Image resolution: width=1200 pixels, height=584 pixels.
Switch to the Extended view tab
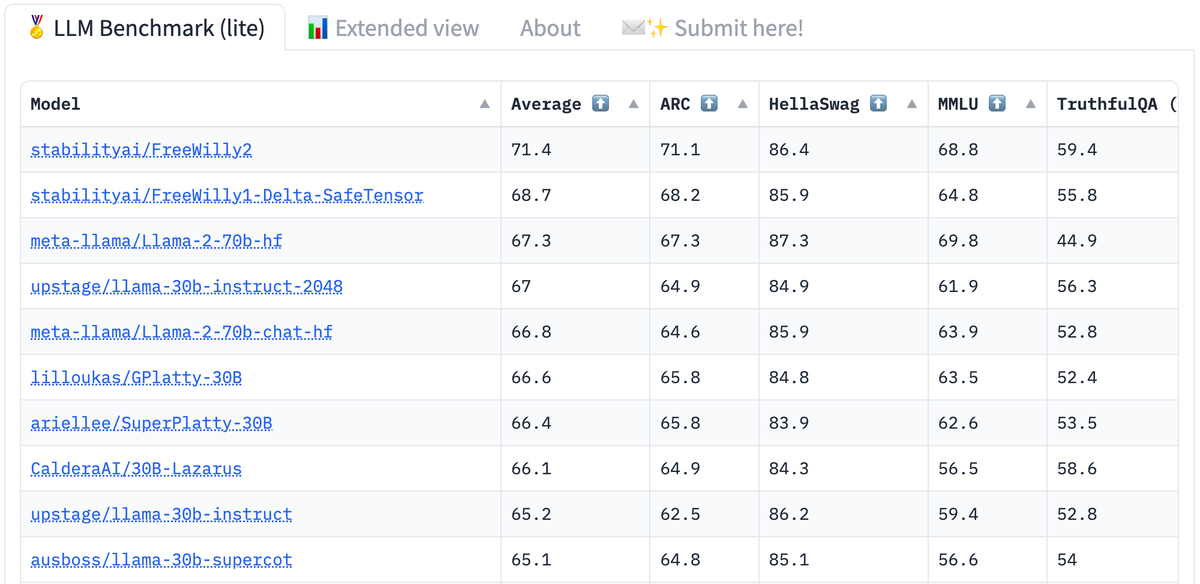click(393, 28)
